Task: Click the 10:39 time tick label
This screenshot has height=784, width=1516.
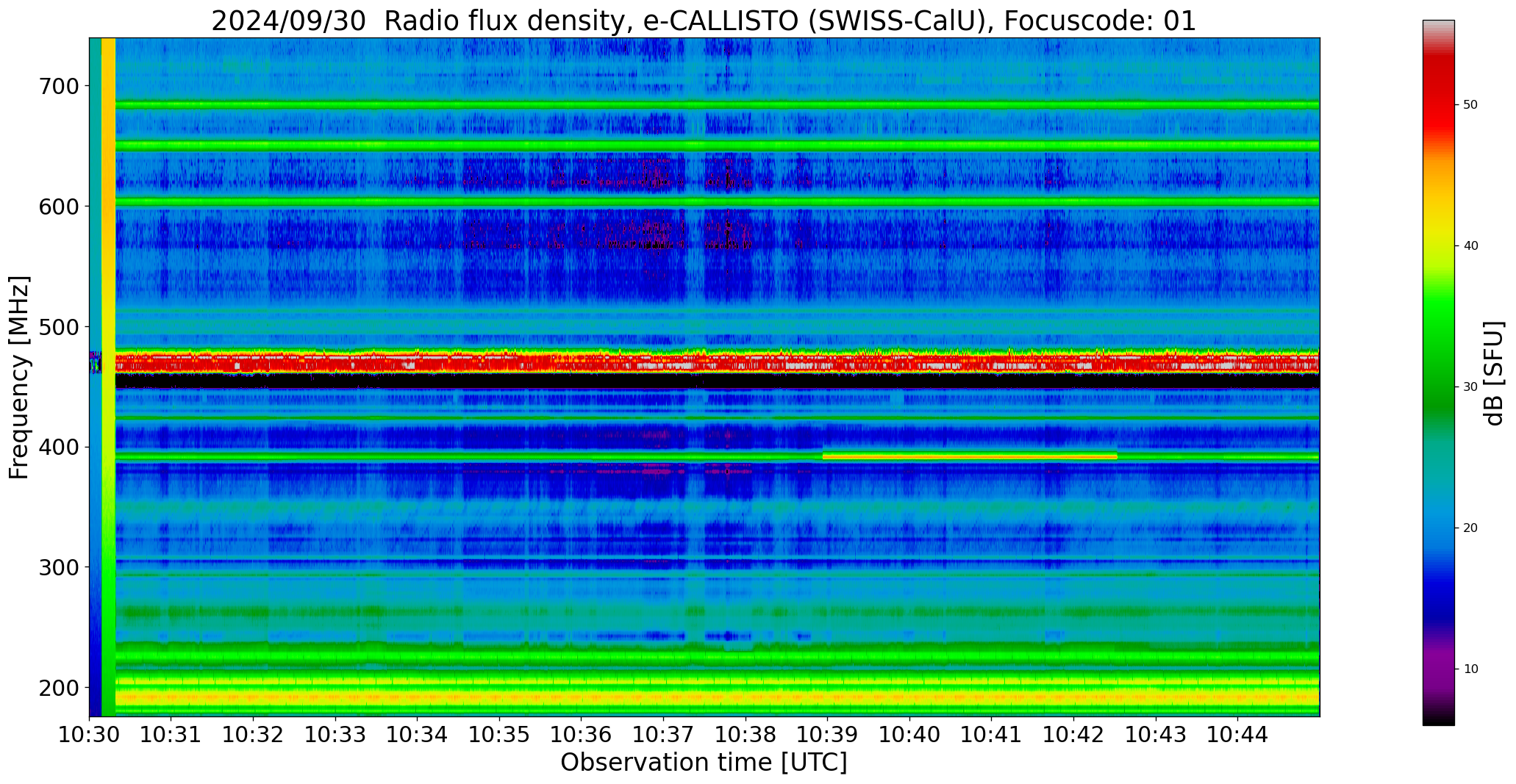Action: pos(828,734)
